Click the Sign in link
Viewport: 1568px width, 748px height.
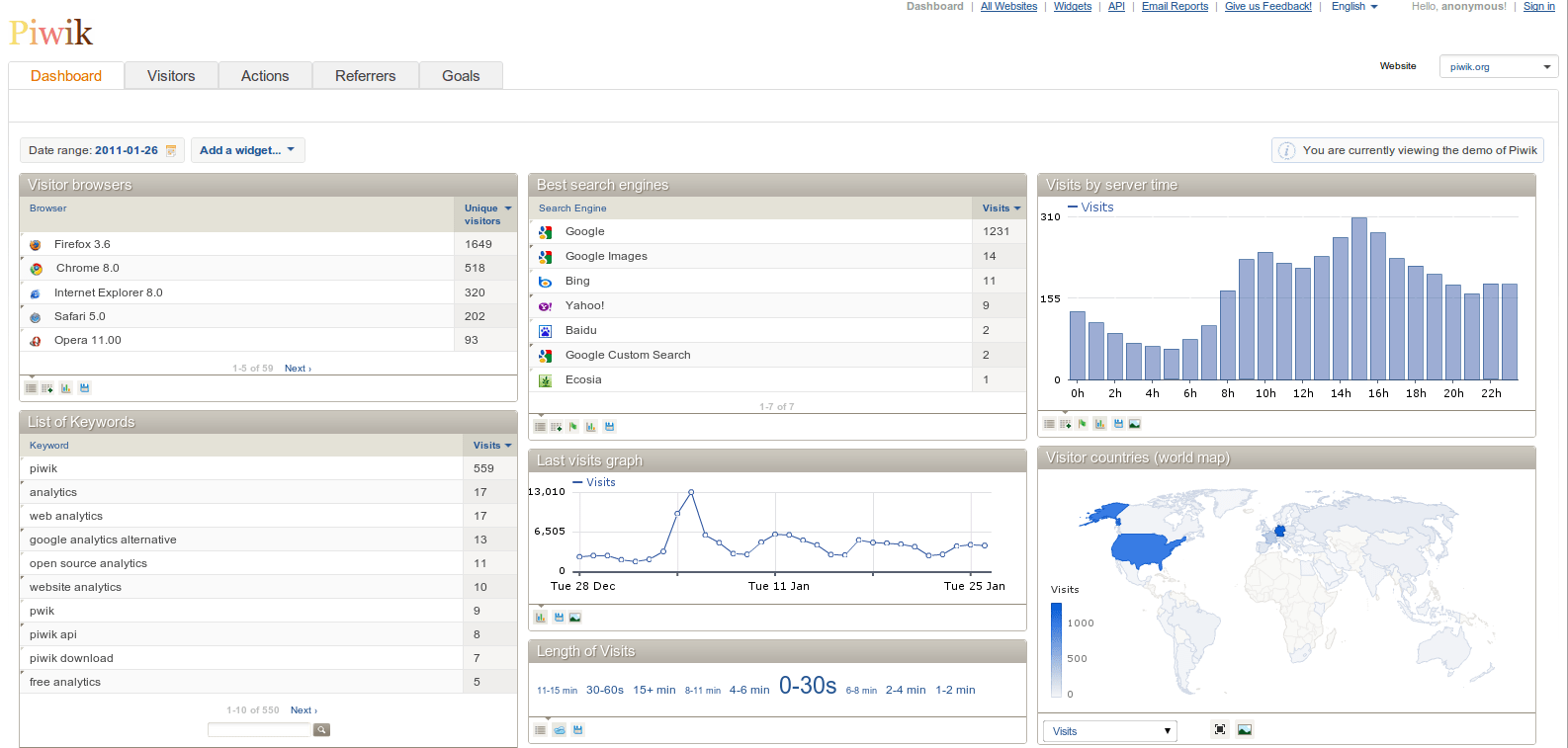[x=1538, y=7]
